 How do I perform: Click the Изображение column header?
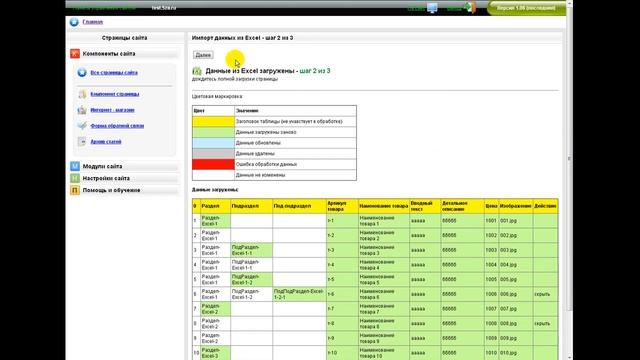click(x=516, y=206)
